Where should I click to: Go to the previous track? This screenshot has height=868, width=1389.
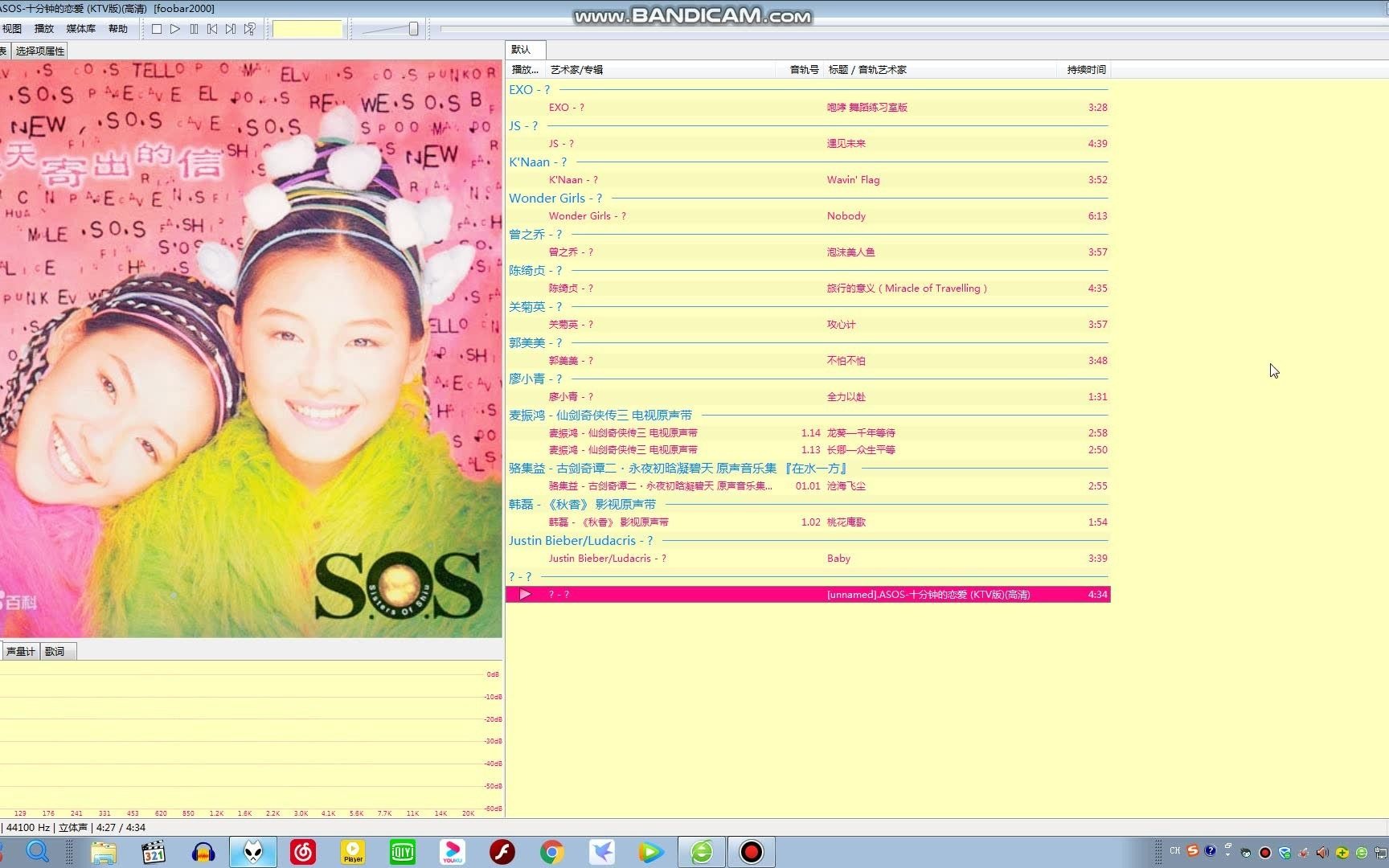pos(212,29)
